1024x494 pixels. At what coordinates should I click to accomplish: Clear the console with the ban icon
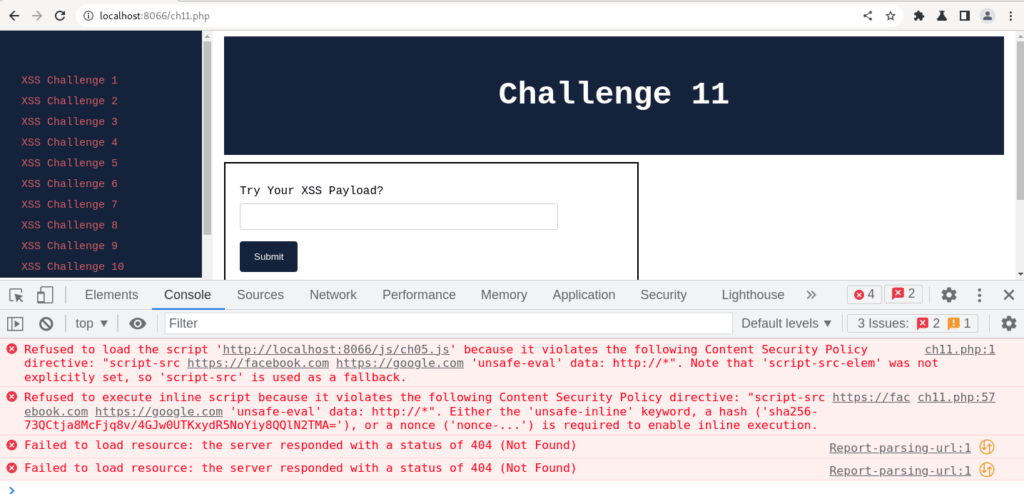[x=46, y=323]
